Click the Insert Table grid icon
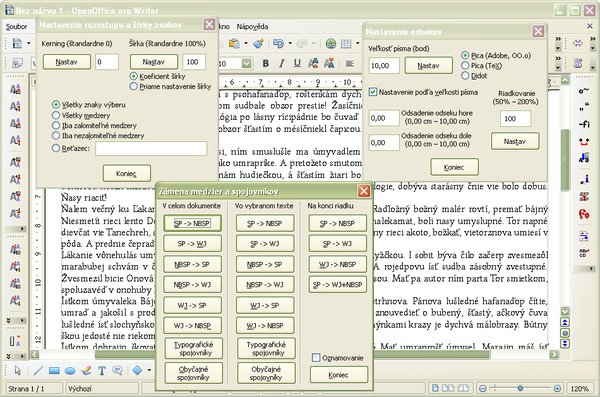Screen dimensions: 600x397 346,43
